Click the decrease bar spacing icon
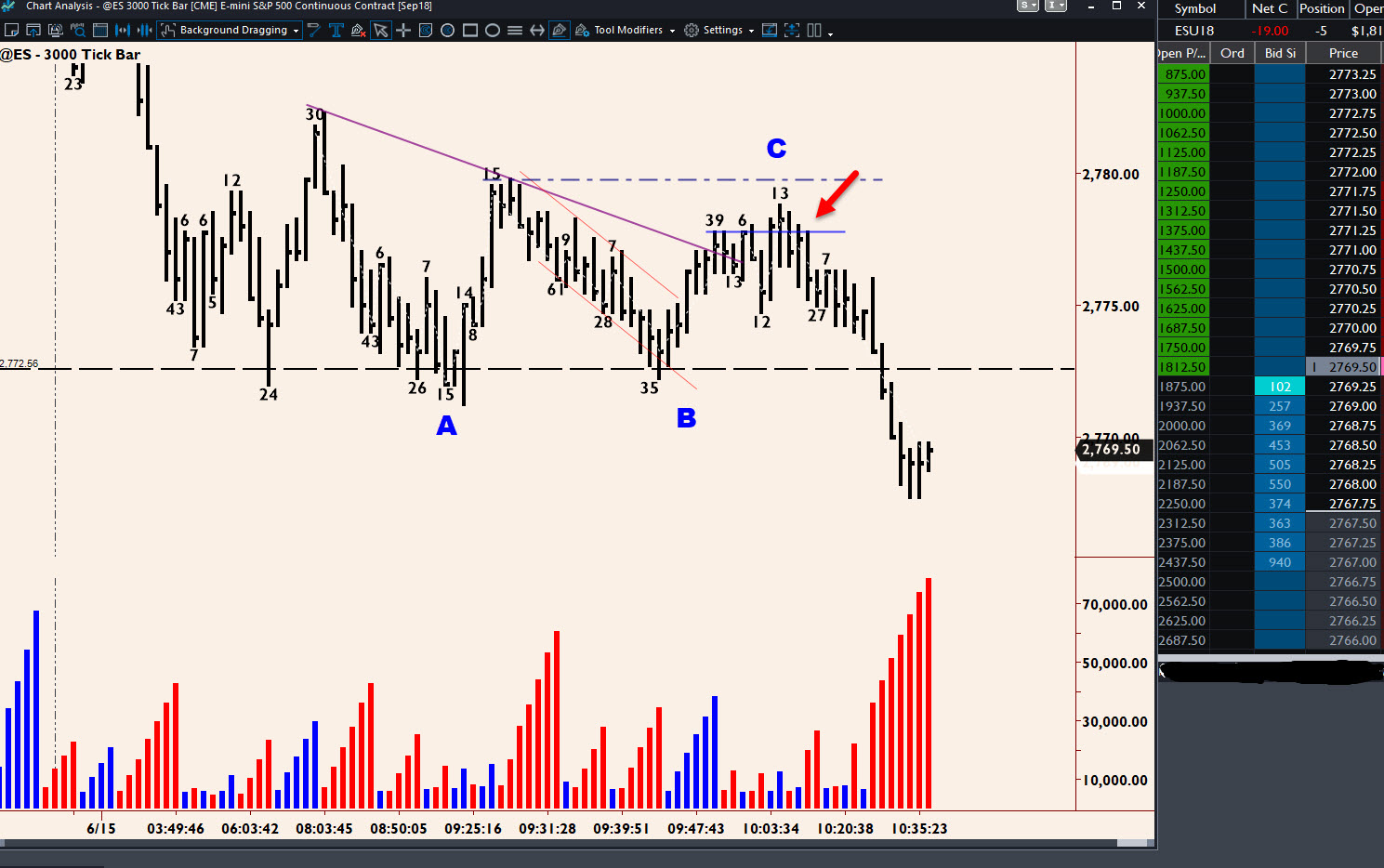 point(144,31)
